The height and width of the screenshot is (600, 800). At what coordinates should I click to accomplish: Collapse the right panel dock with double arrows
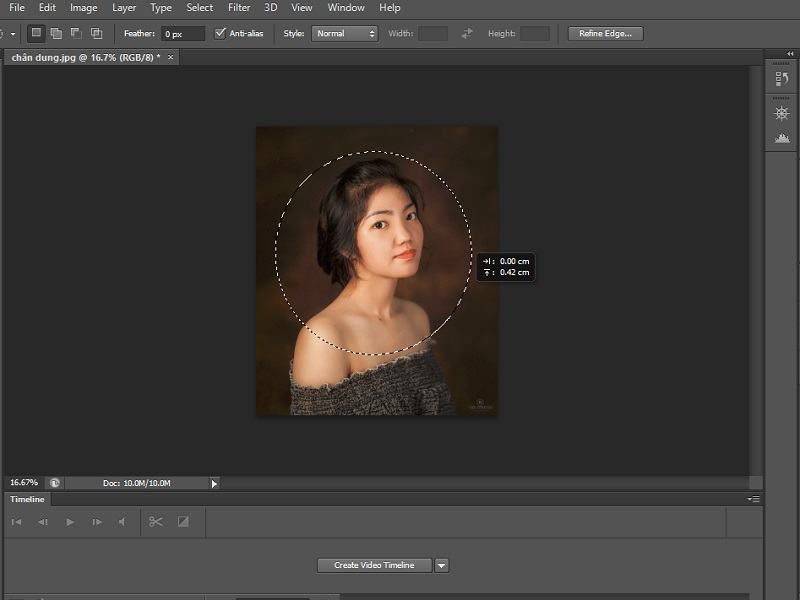point(790,52)
